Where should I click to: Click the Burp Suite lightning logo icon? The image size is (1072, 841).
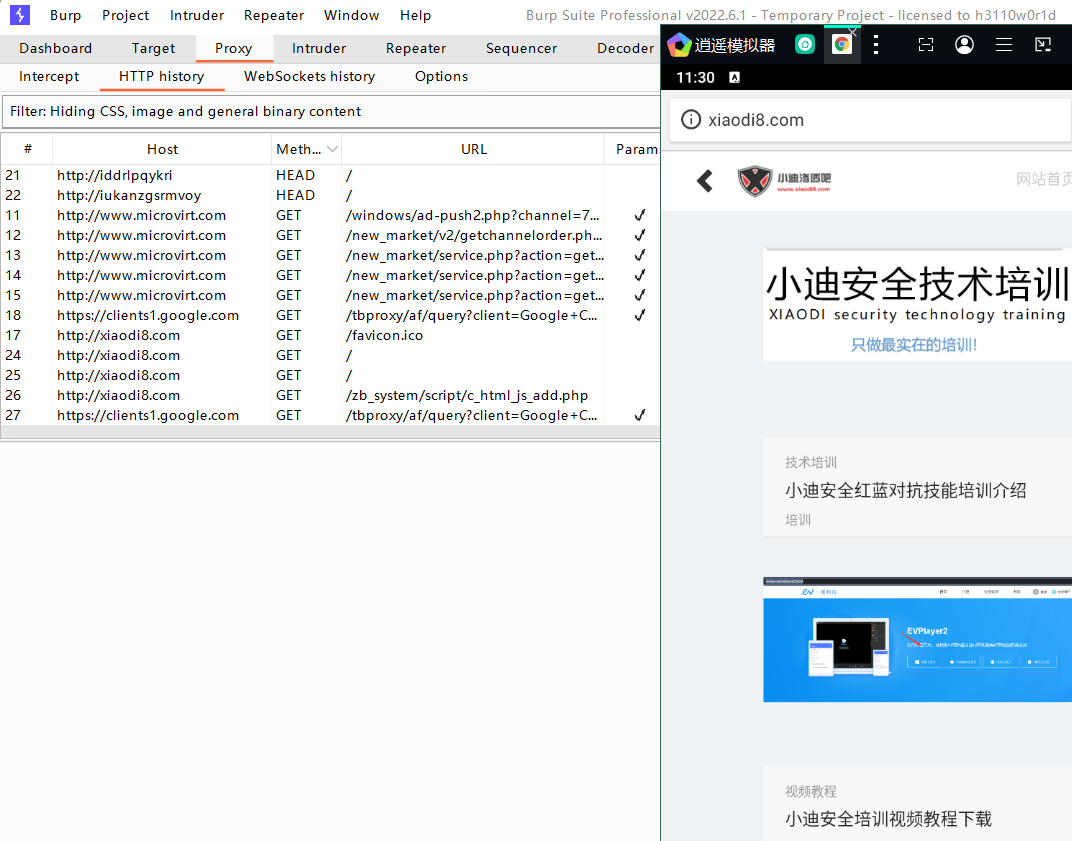pos(20,14)
